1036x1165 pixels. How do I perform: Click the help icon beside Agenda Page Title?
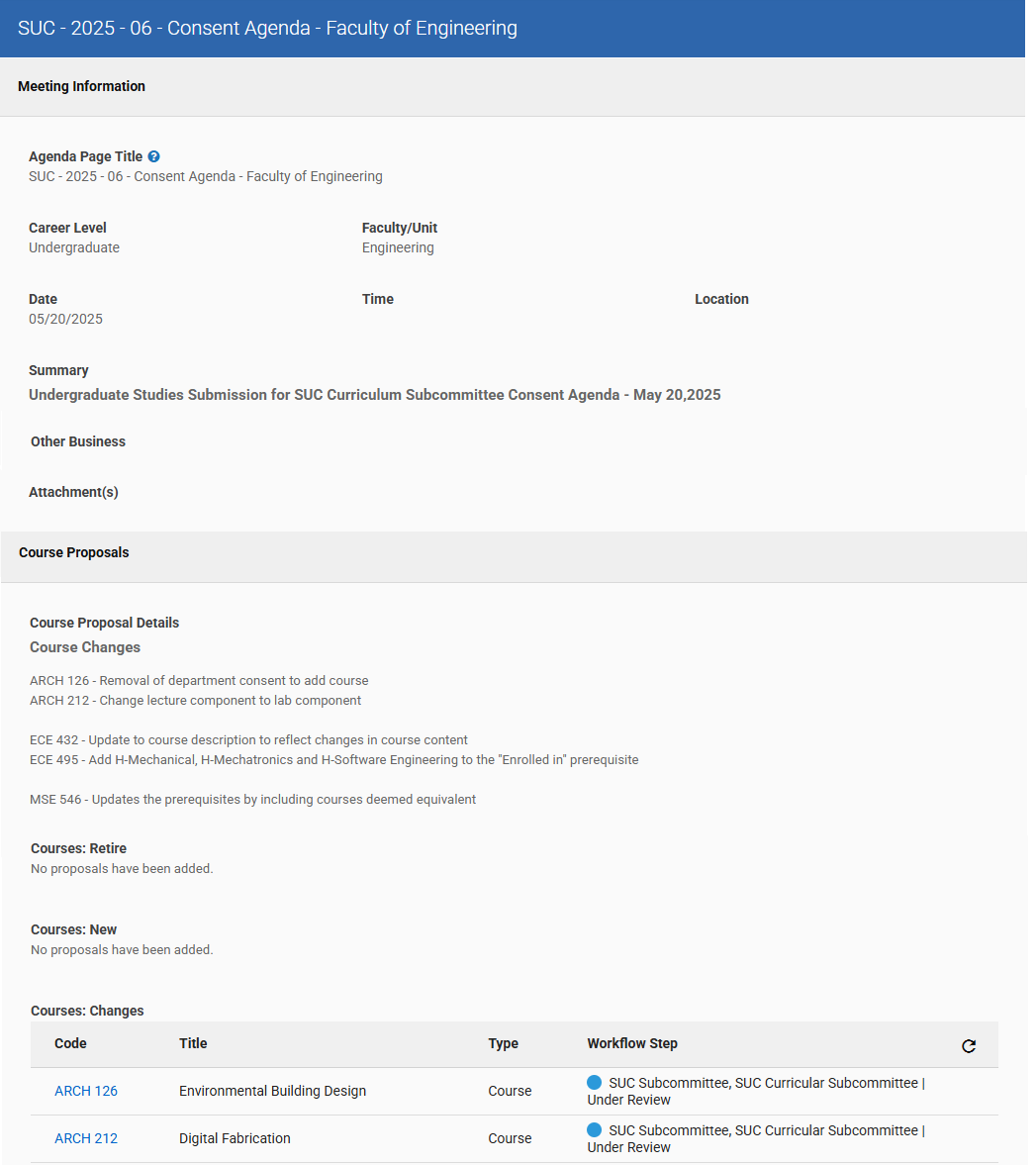154,156
